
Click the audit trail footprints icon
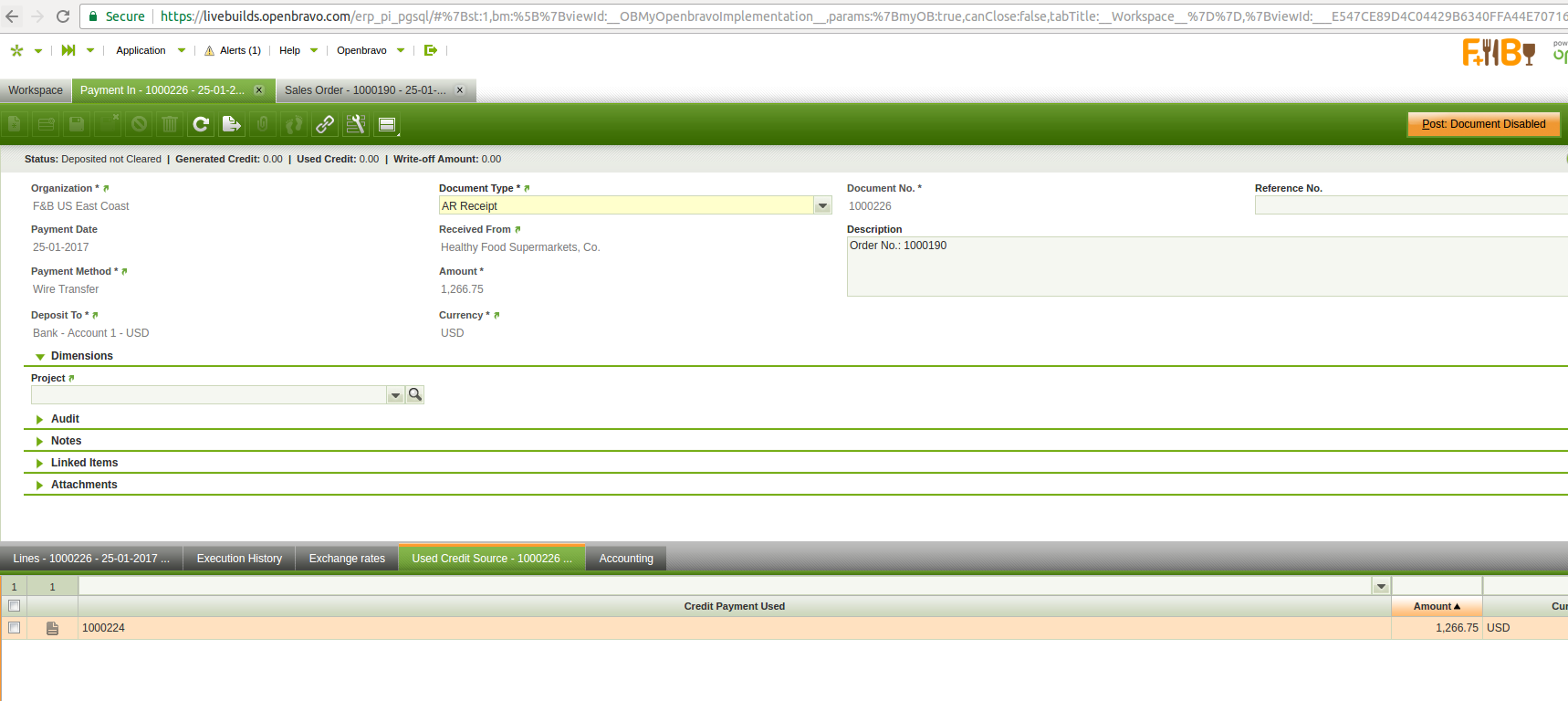click(294, 124)
